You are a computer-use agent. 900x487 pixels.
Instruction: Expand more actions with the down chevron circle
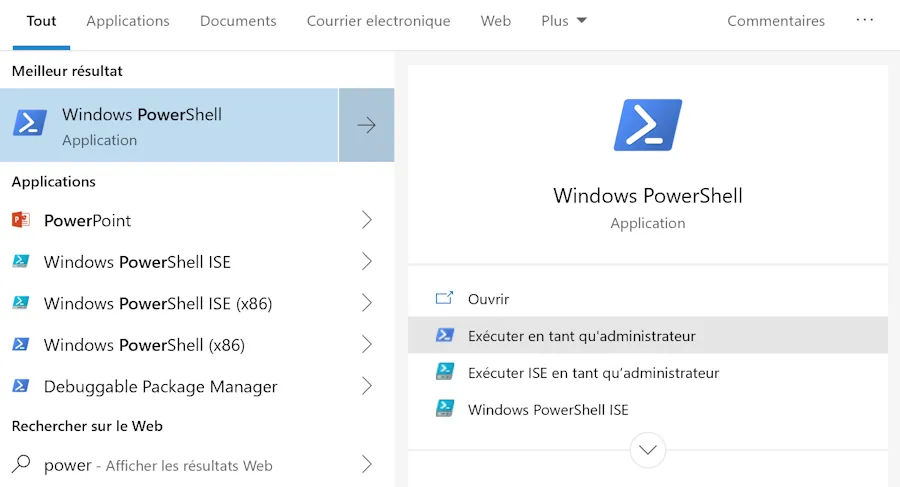click(647, 450)
